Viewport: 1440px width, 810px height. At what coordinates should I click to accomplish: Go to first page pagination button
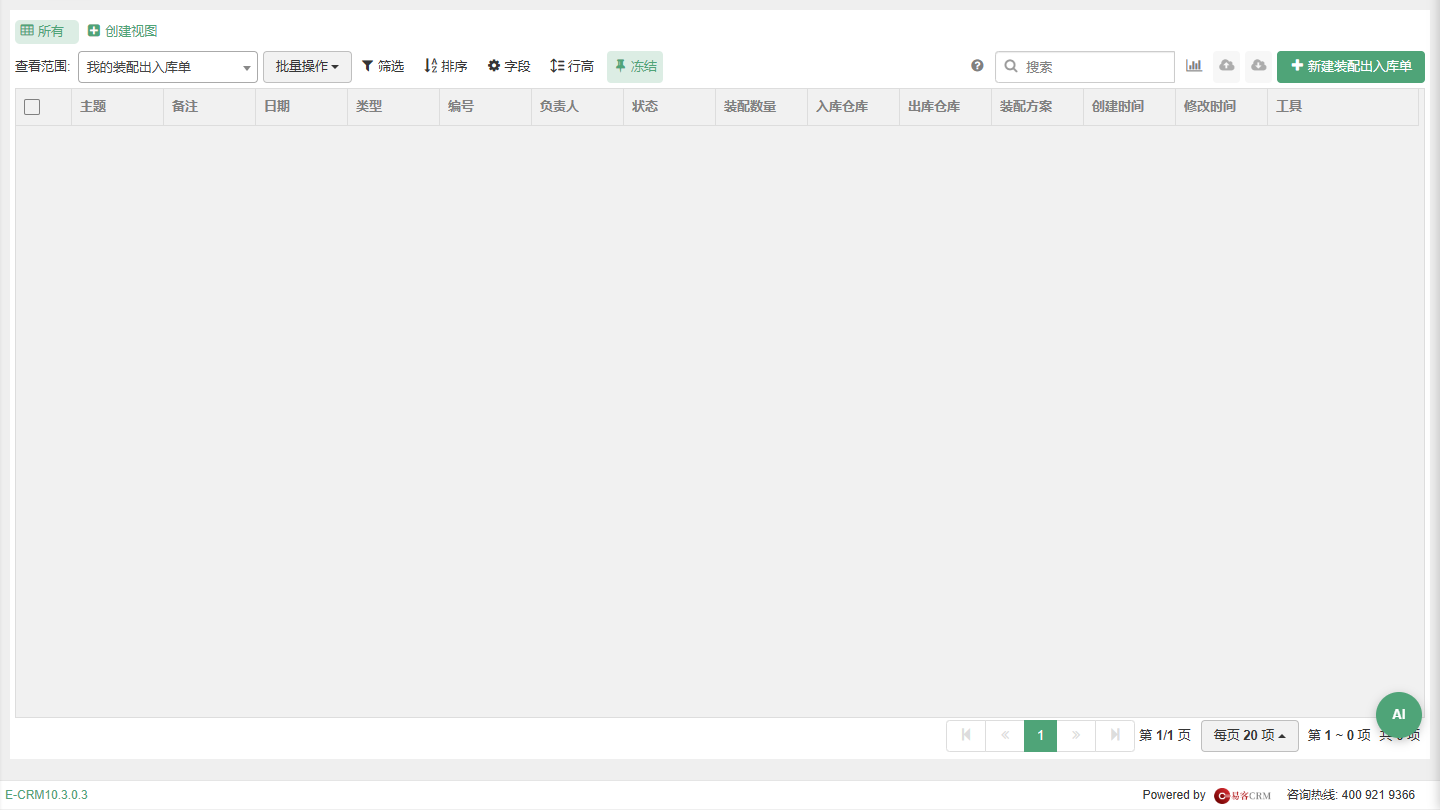(x=966, y=735)
